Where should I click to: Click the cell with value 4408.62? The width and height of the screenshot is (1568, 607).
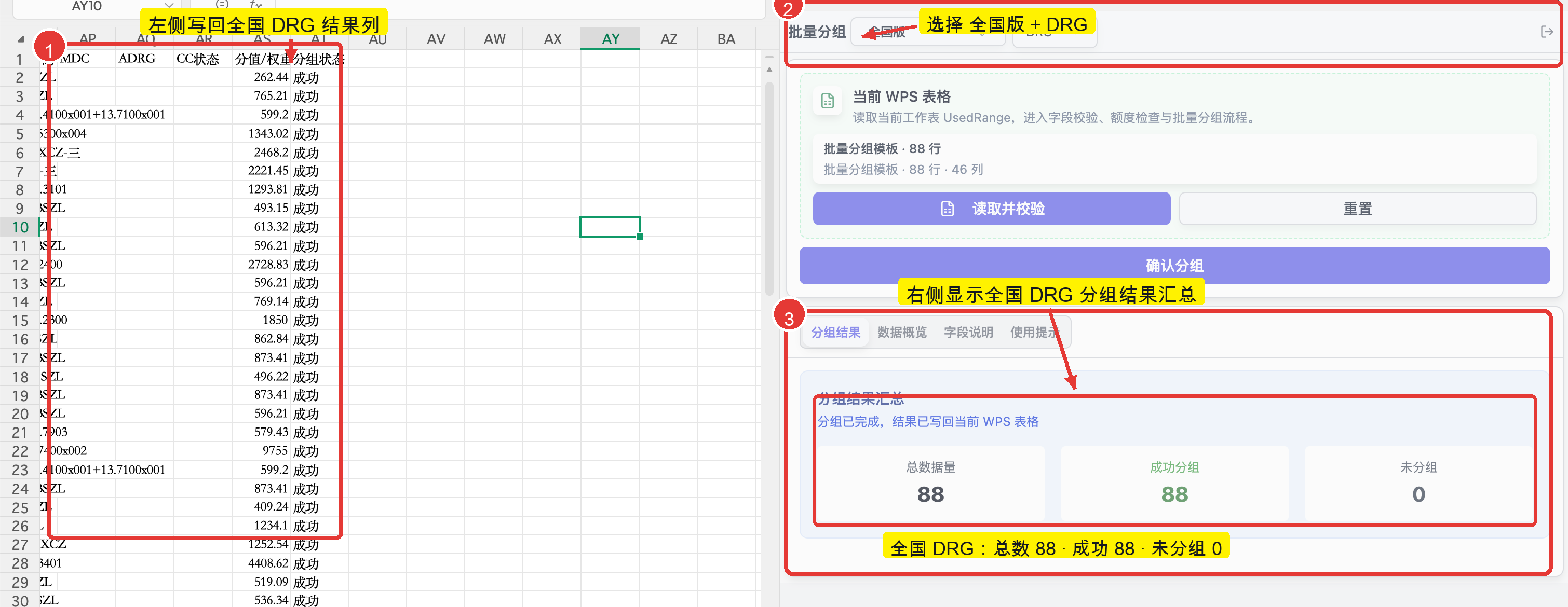coord(261,563)
